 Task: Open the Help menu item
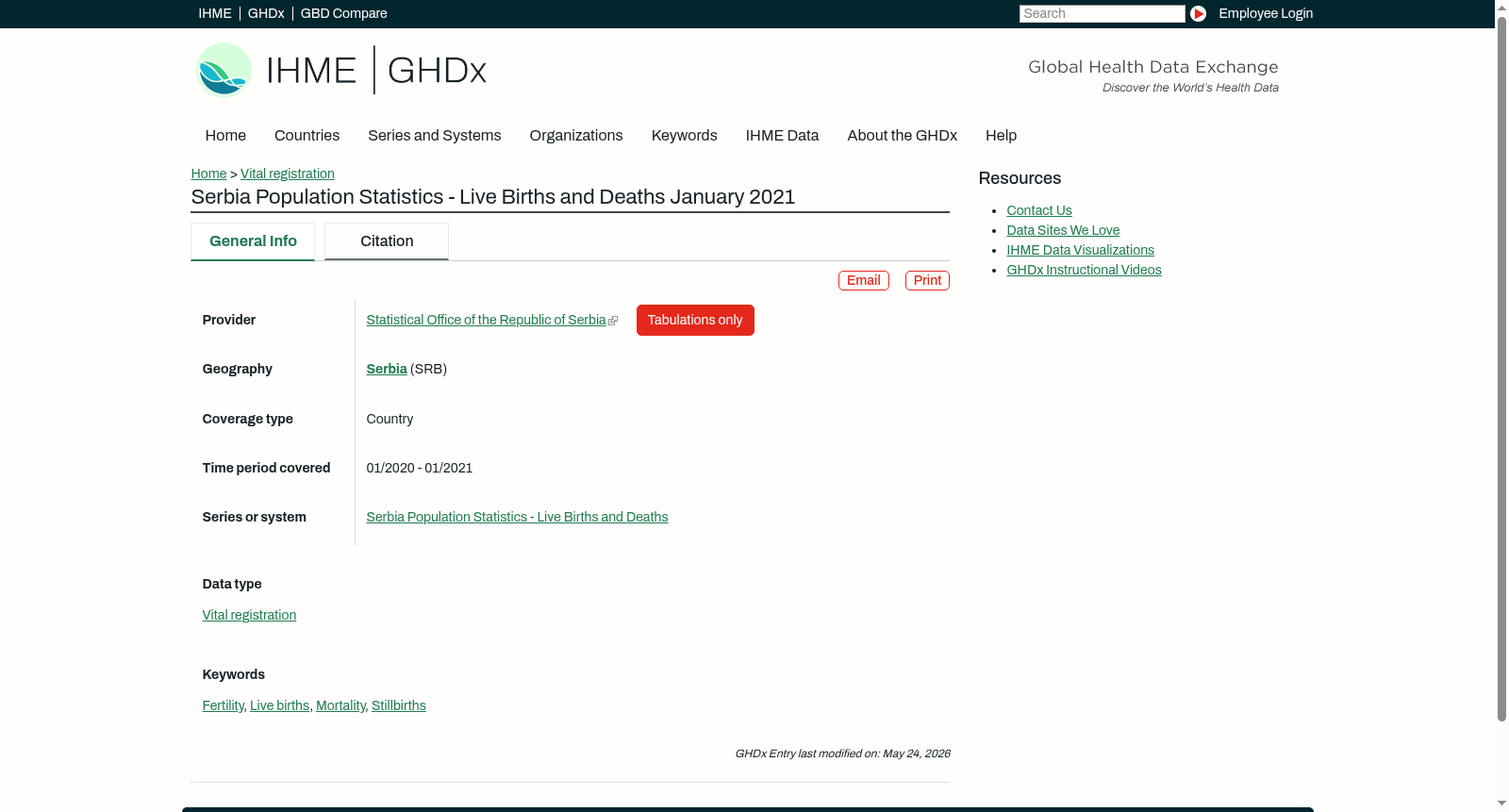coord(1001,136)
